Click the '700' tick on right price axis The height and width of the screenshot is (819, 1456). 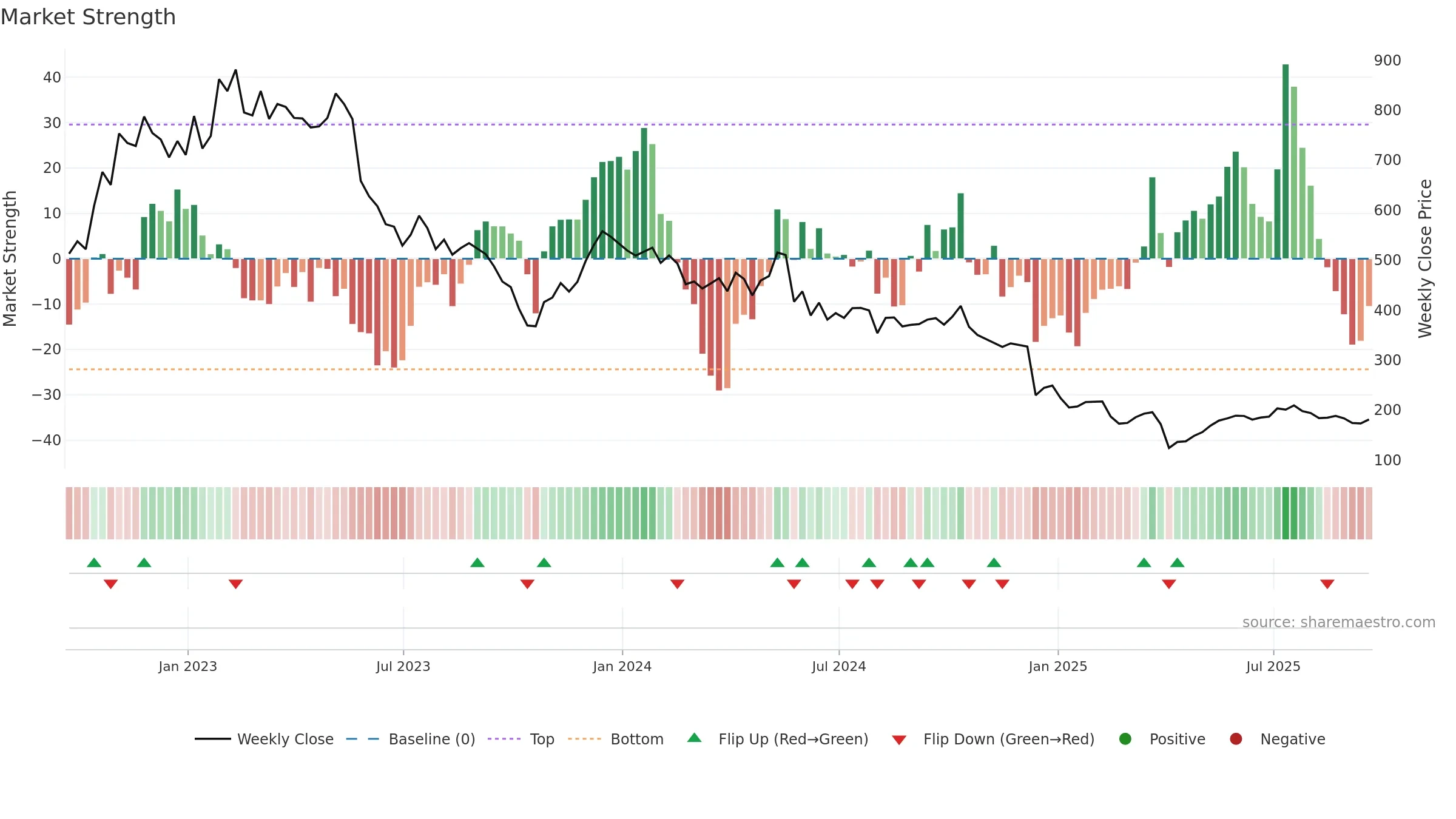(x=1387, y=160)
